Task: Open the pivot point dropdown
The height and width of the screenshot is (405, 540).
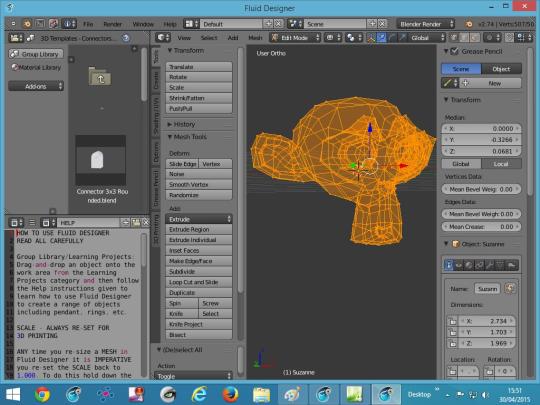Action: [x=354, y=38]
